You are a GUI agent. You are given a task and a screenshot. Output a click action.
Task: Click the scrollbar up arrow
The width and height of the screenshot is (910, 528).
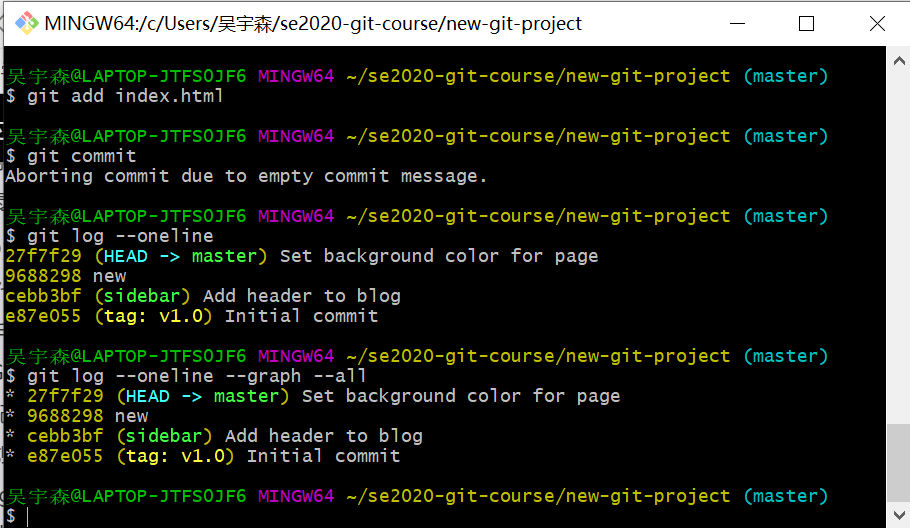tap(899, 60)
